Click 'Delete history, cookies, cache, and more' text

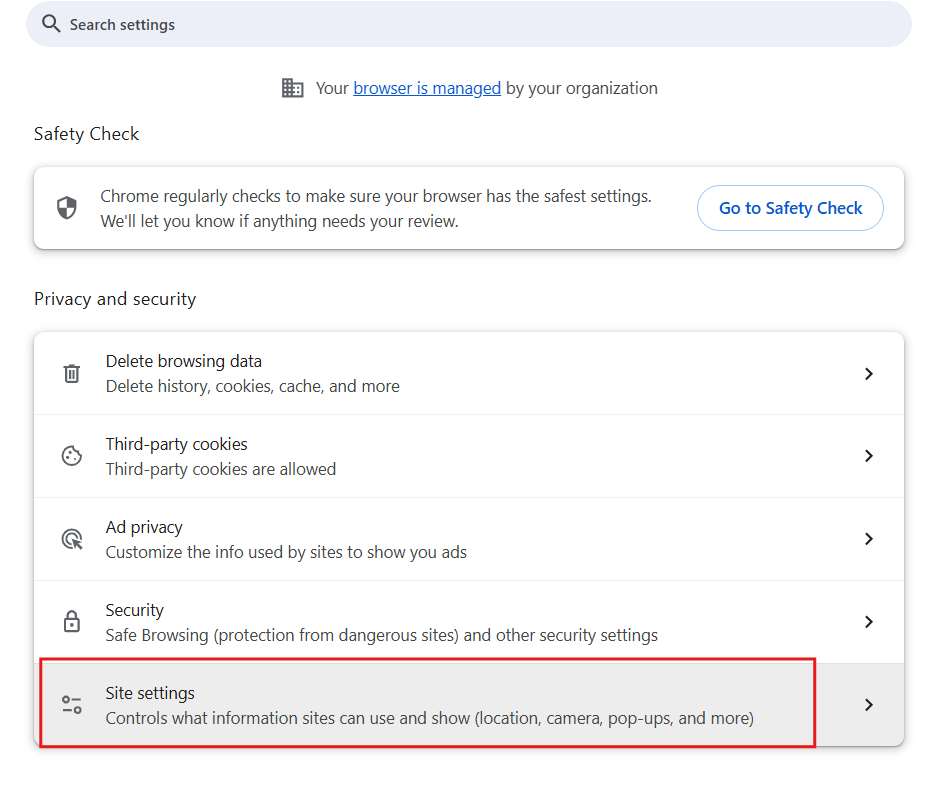[253, 386]
